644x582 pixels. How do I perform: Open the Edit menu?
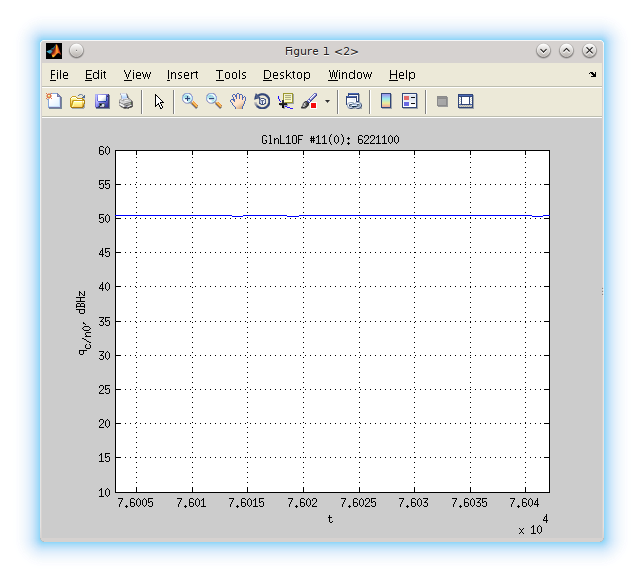pyautogui.click(x=95, y=75)
